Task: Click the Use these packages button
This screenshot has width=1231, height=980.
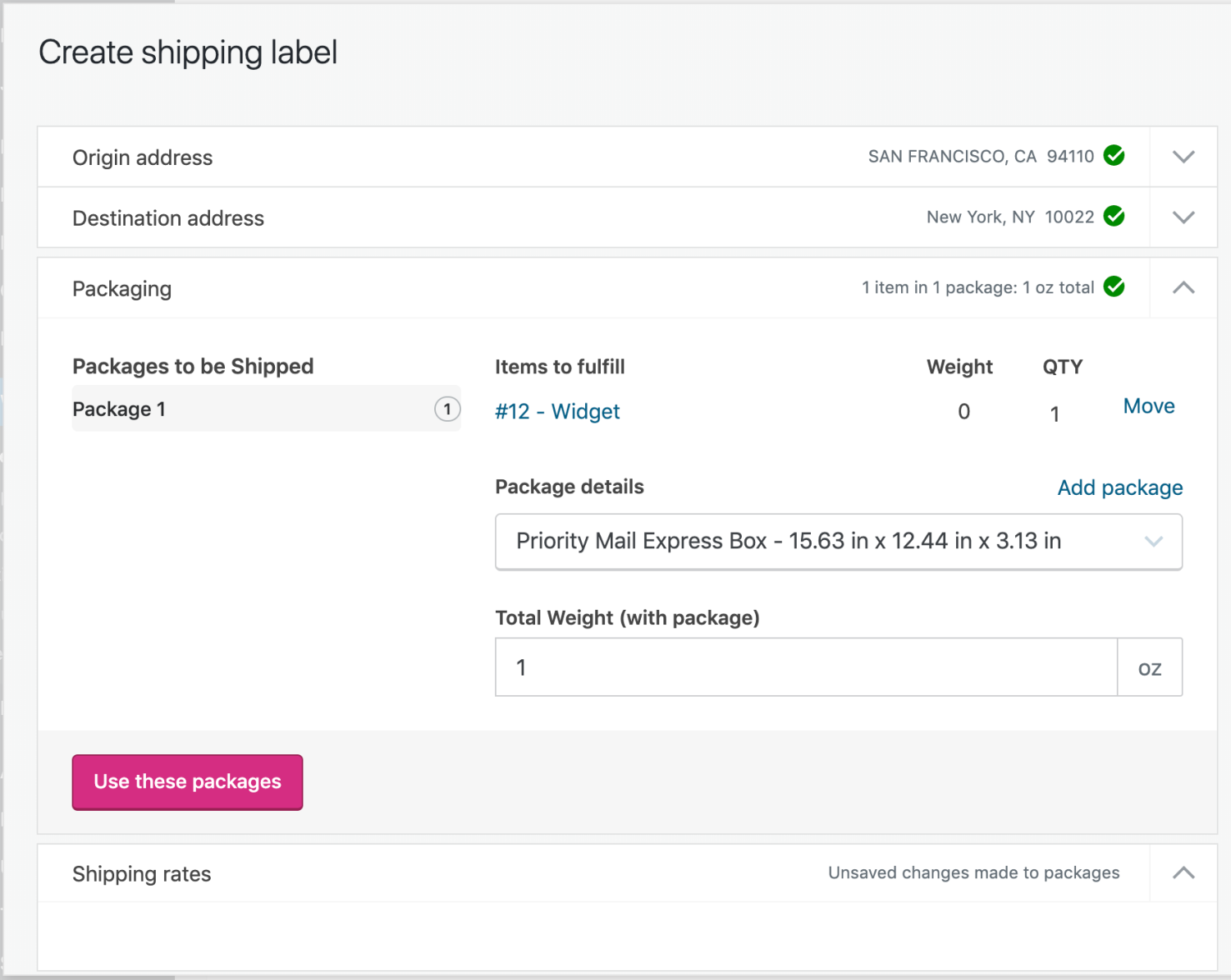Action: [x=186, y=781]
